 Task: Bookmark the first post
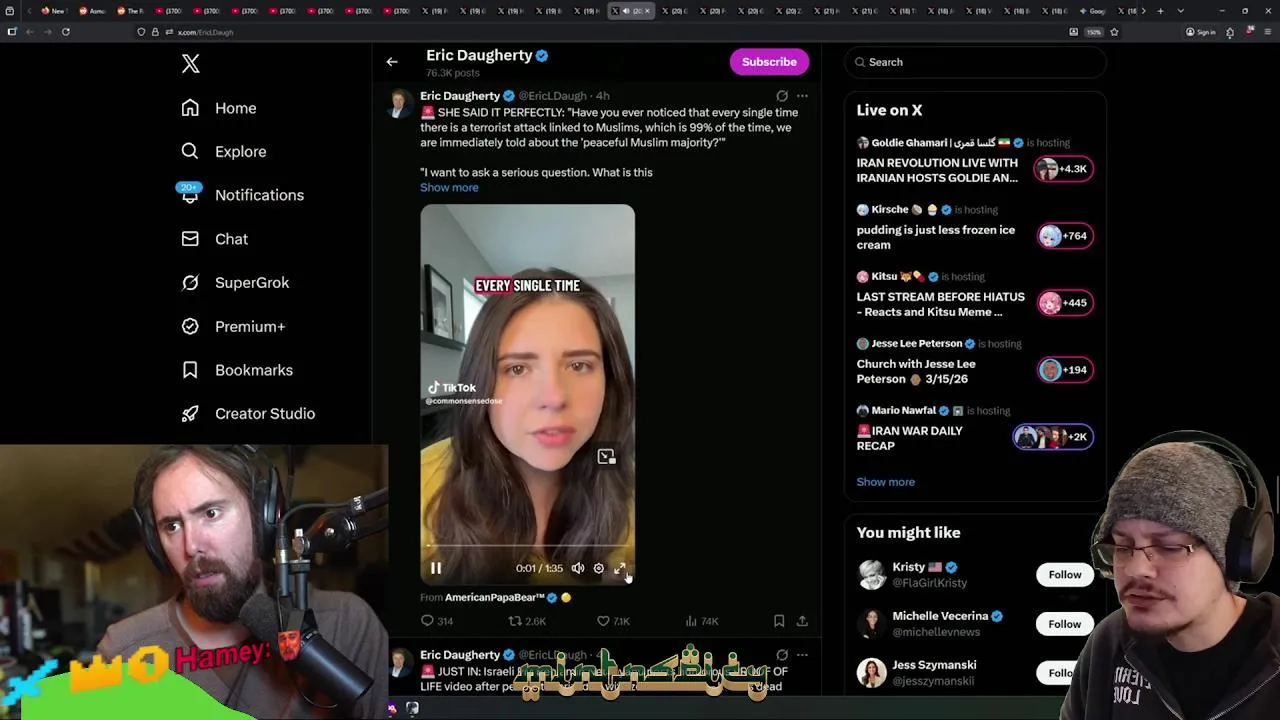click(x=779, y=621)
